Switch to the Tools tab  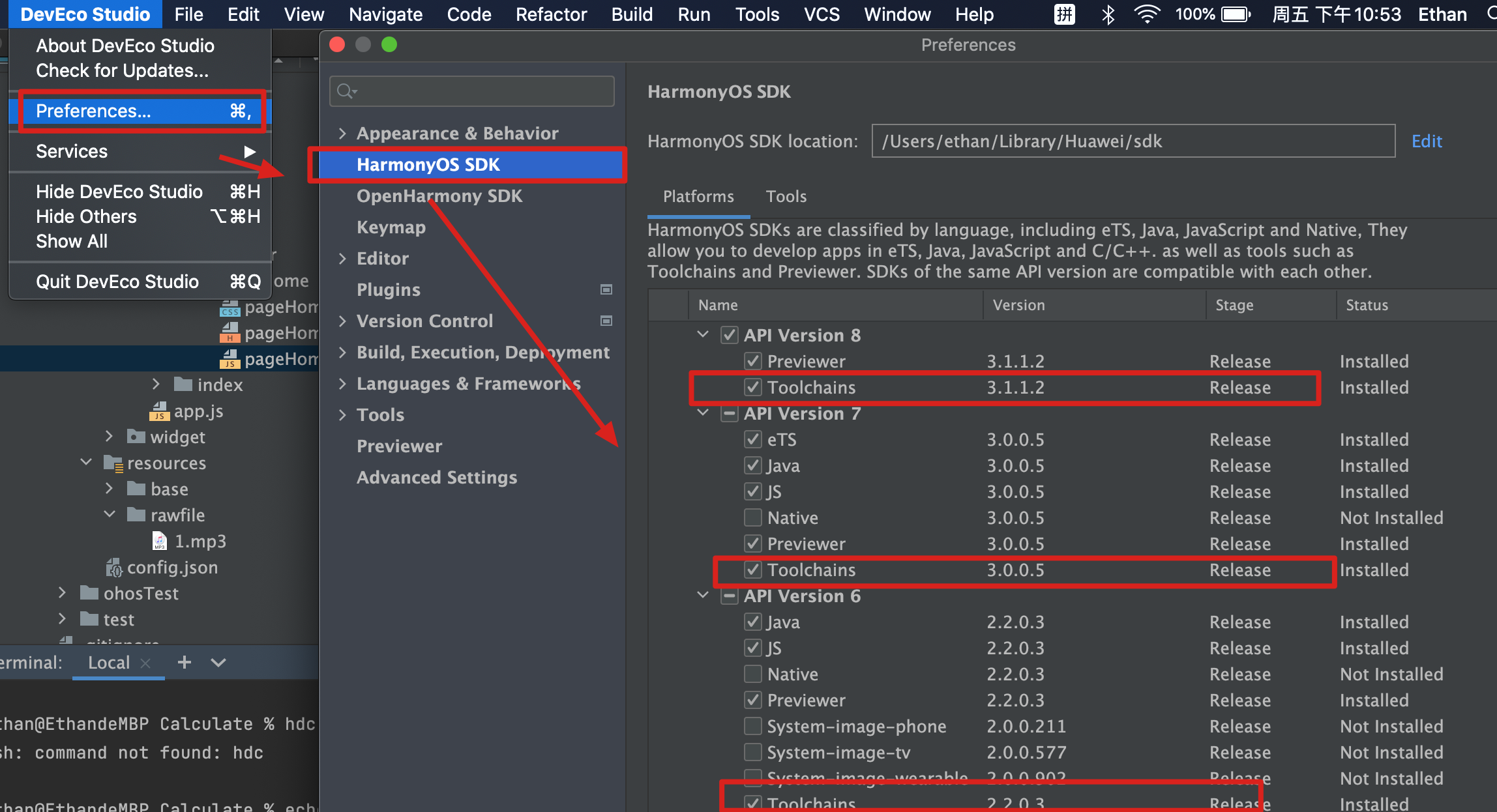pos(786,197)
